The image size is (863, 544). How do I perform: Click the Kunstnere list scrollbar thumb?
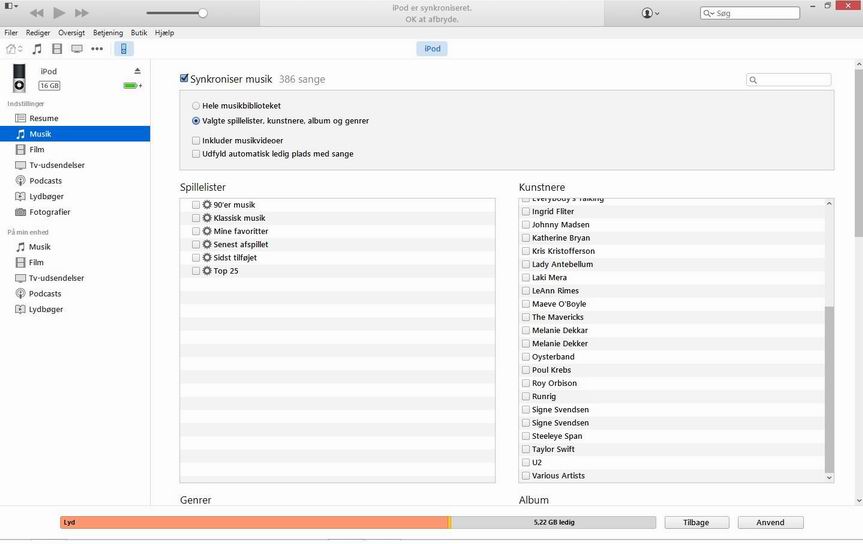(x=829, y=389)
